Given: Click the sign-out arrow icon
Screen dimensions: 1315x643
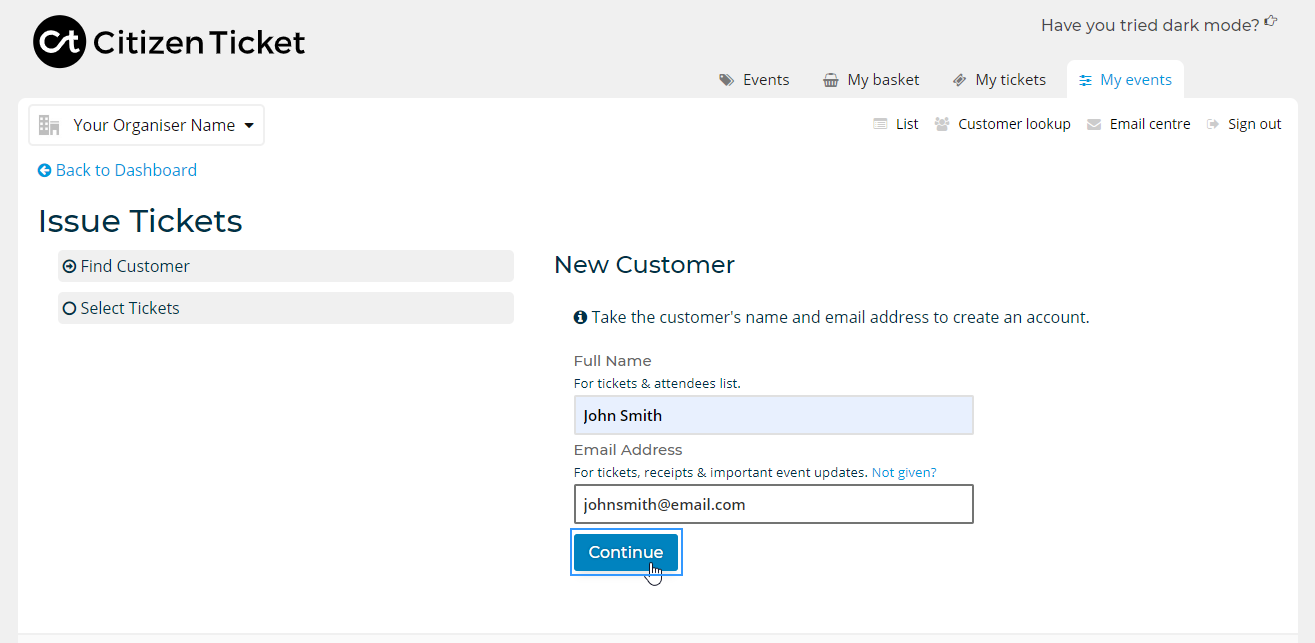Looking at the screenshot, I should coord(1213,124).
